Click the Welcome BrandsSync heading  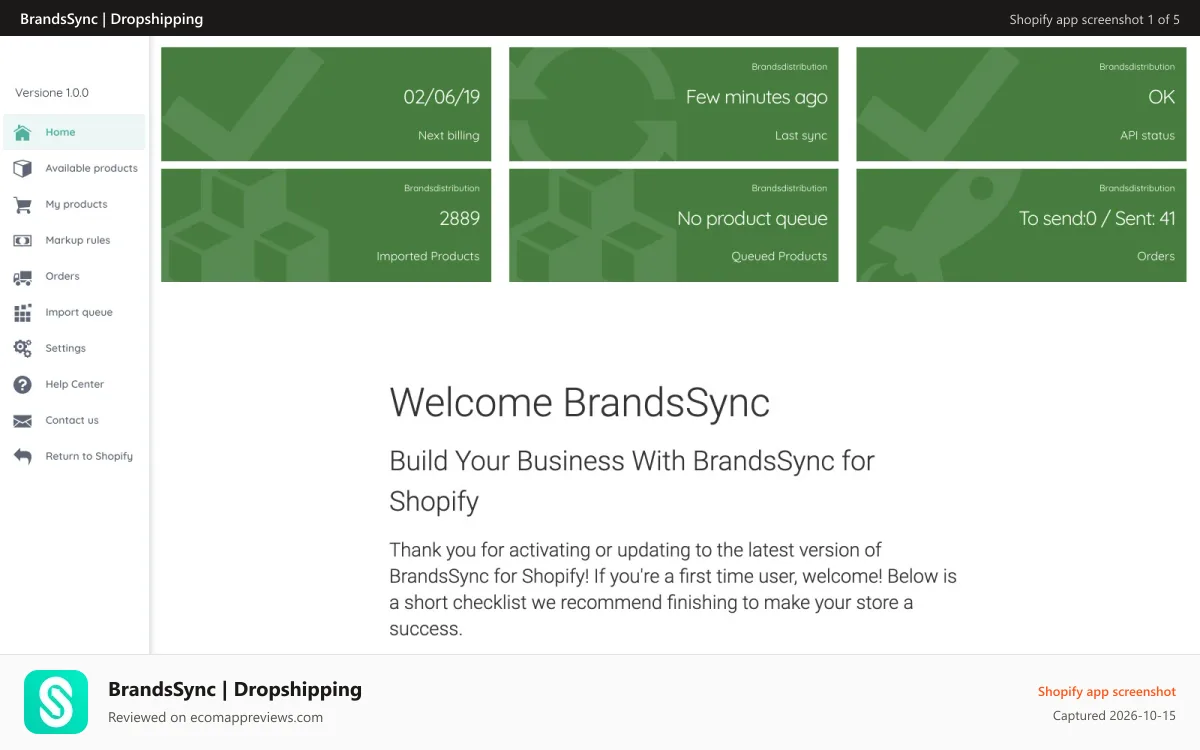tap(580, 402)
